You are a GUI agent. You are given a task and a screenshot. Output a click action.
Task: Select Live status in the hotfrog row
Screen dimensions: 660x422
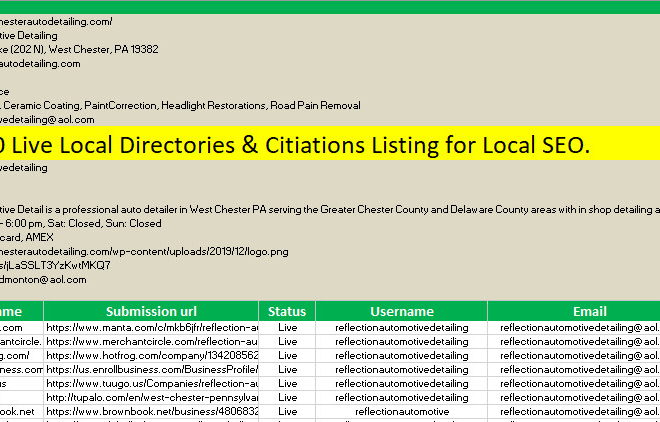point(287,356)
